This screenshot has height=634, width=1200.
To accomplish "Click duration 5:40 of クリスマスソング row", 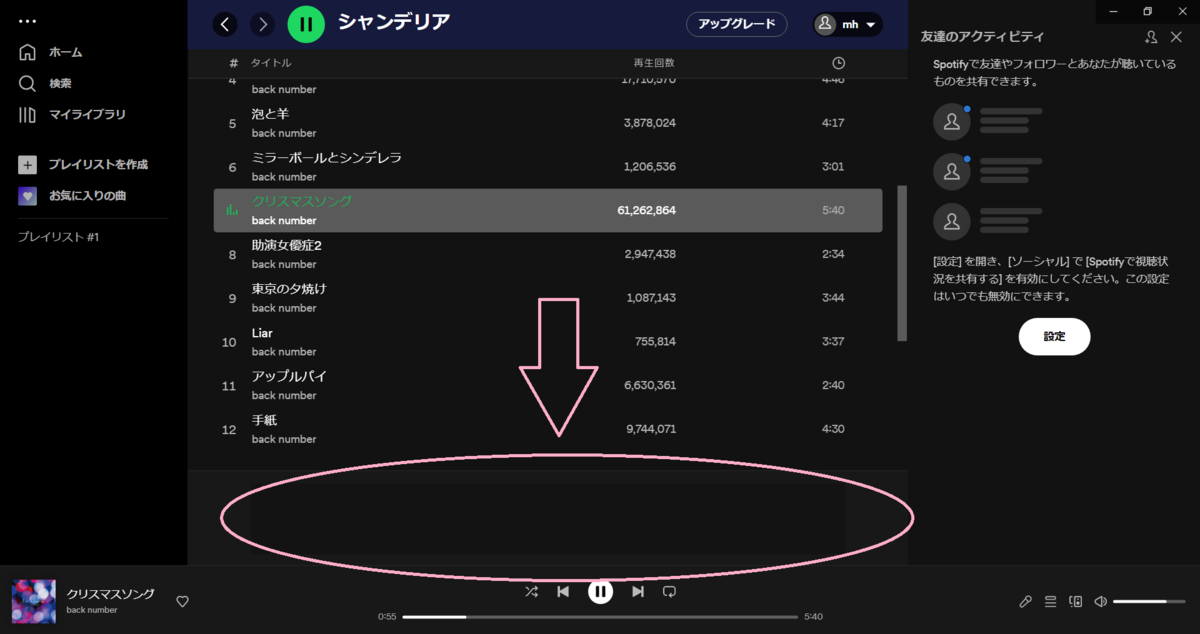I will click(833, 211).
